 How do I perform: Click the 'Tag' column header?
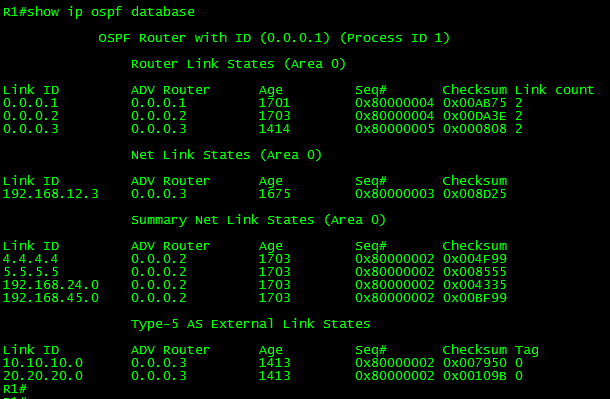pyautogui.click(x=527, y=350)
